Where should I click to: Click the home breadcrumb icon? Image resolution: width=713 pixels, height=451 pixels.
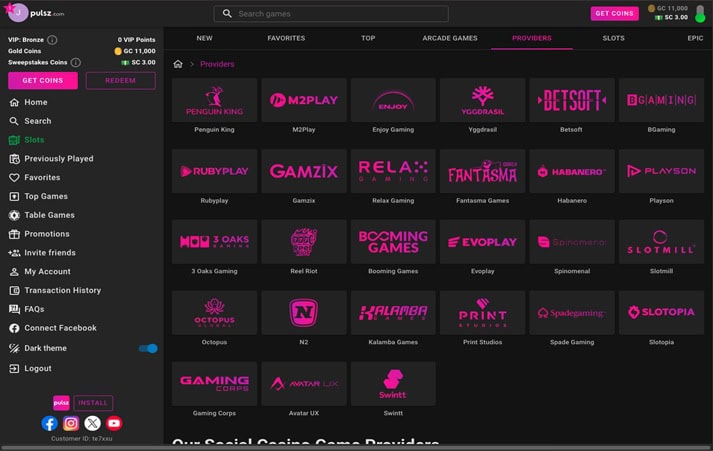click(178, 64)
